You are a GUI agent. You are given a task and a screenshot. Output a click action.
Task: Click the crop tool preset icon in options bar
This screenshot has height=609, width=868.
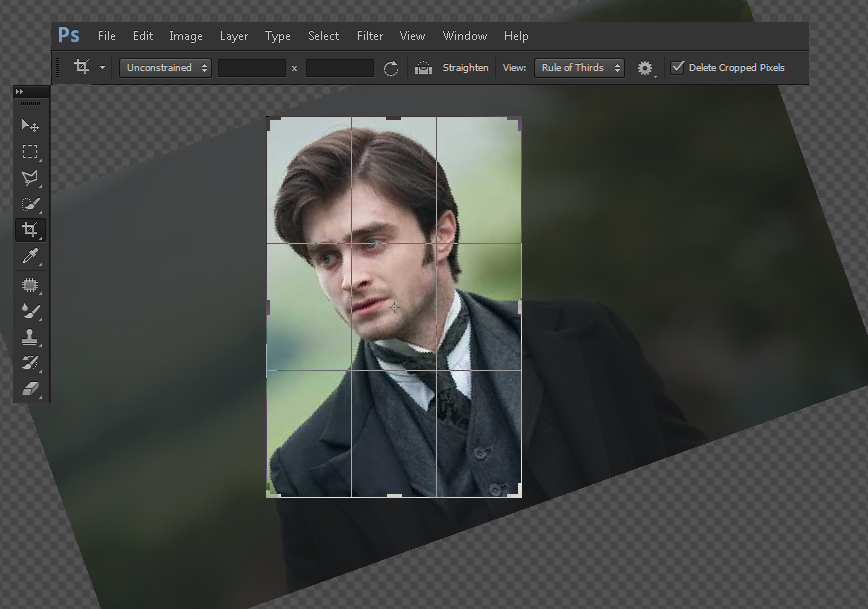[82, 67]
